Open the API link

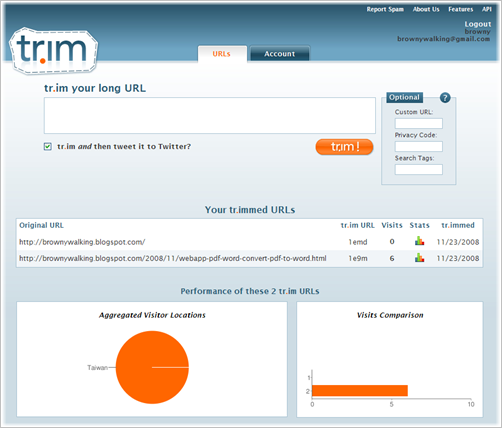[487, 9]
